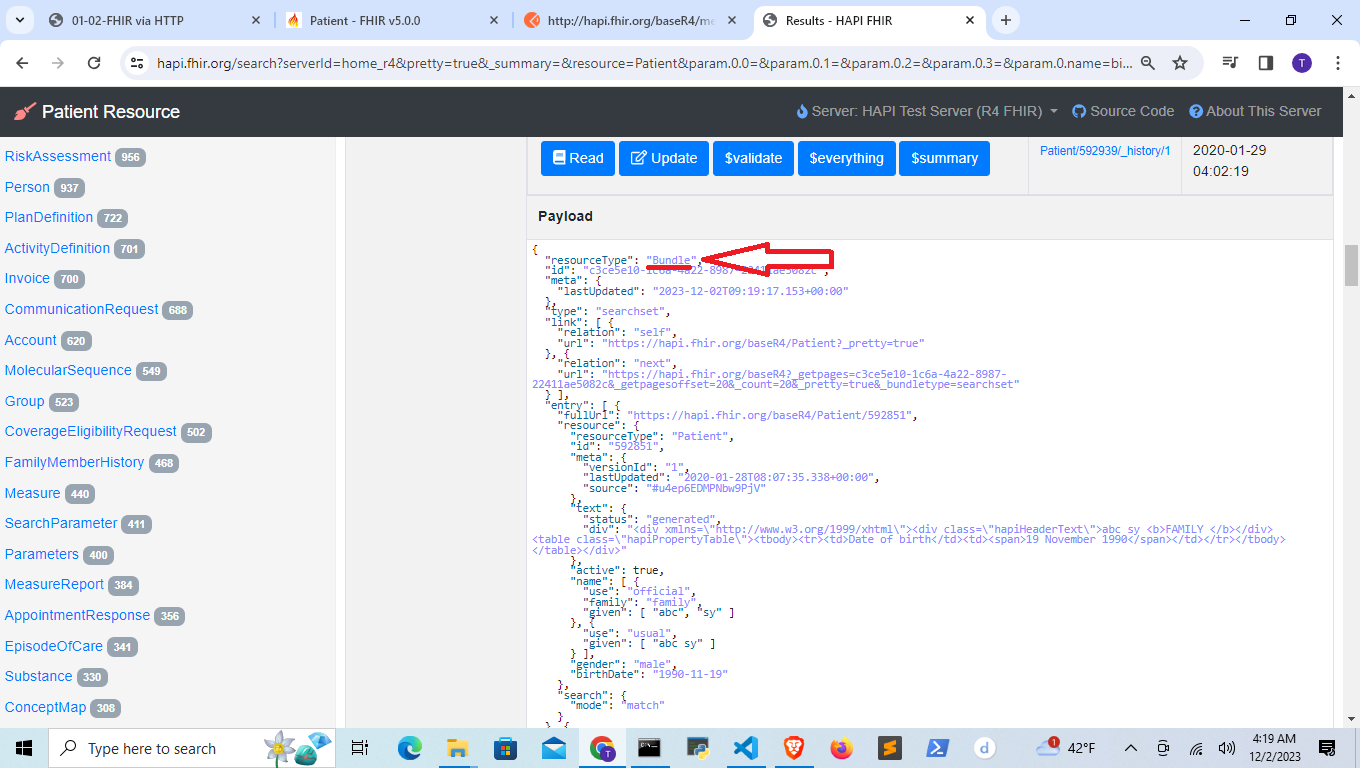
Task: Open Visual Studio Code from the taskbar
Action: click(x=746, y=747)
